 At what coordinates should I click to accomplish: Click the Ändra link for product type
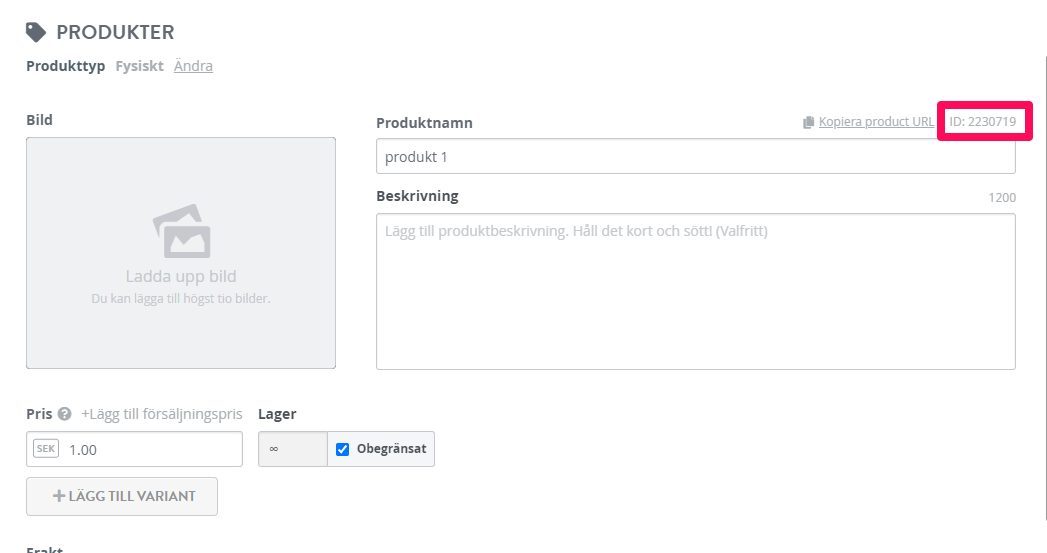(194, 66)
